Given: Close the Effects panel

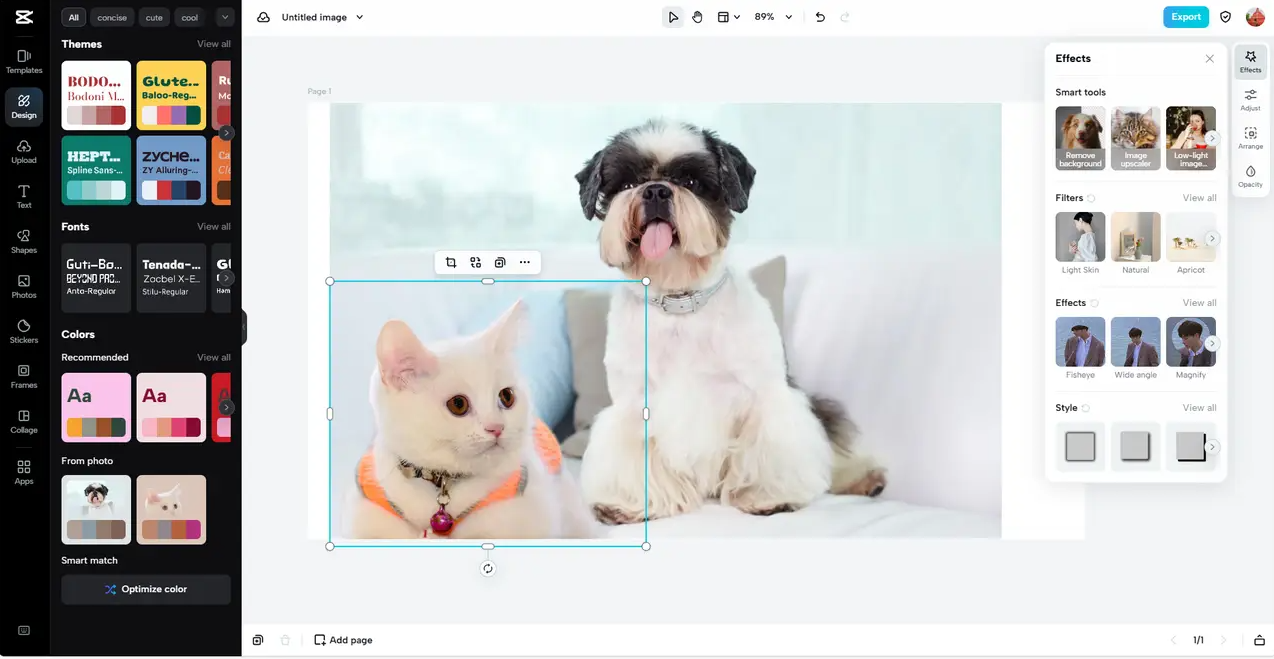Looking at the screenshot, I should (1209, 59).
